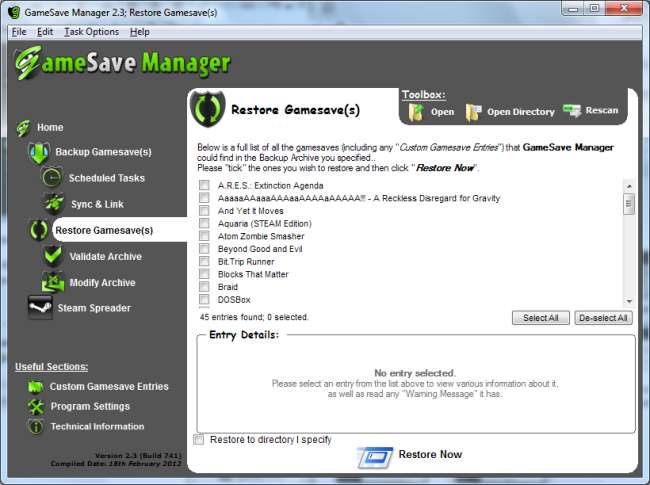
Task: Click the Validate Archive checkmark icon
Action: tap(53, 256)
